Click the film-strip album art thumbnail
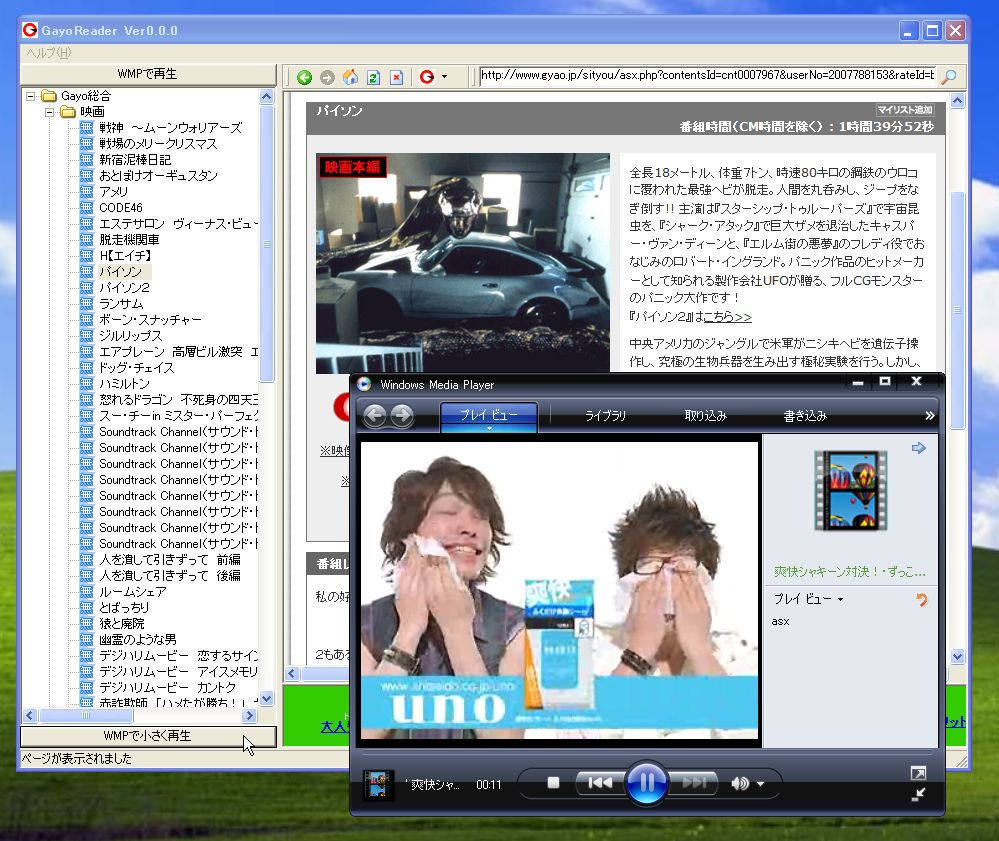Viewport: 999px width, 841px height. click(x=851, y=491)
